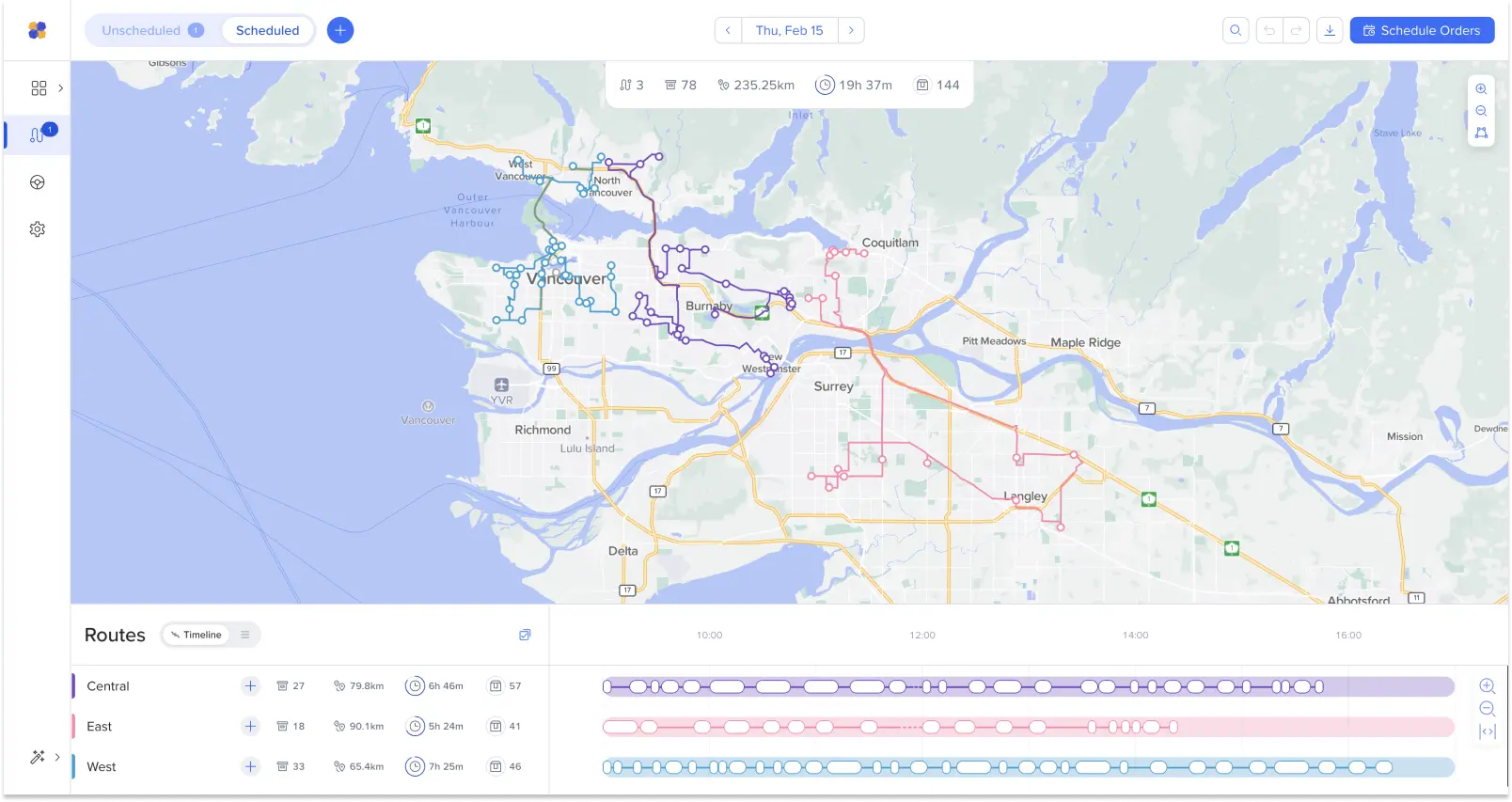Open the app logo home

point(37,30)
